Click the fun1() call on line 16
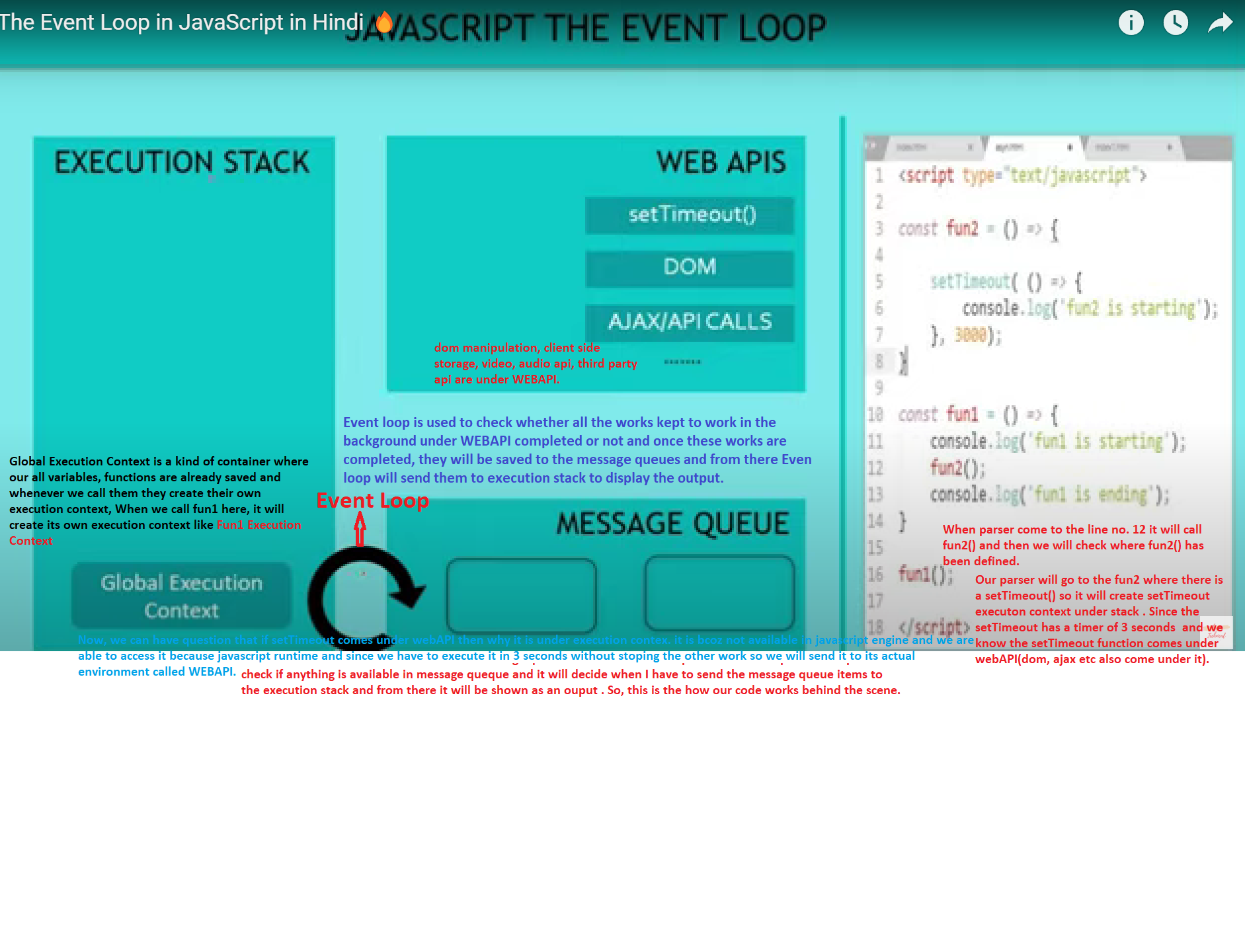The height and width of the screenshot is (952, 1245). pyautogui.click(x=924, y=574)
